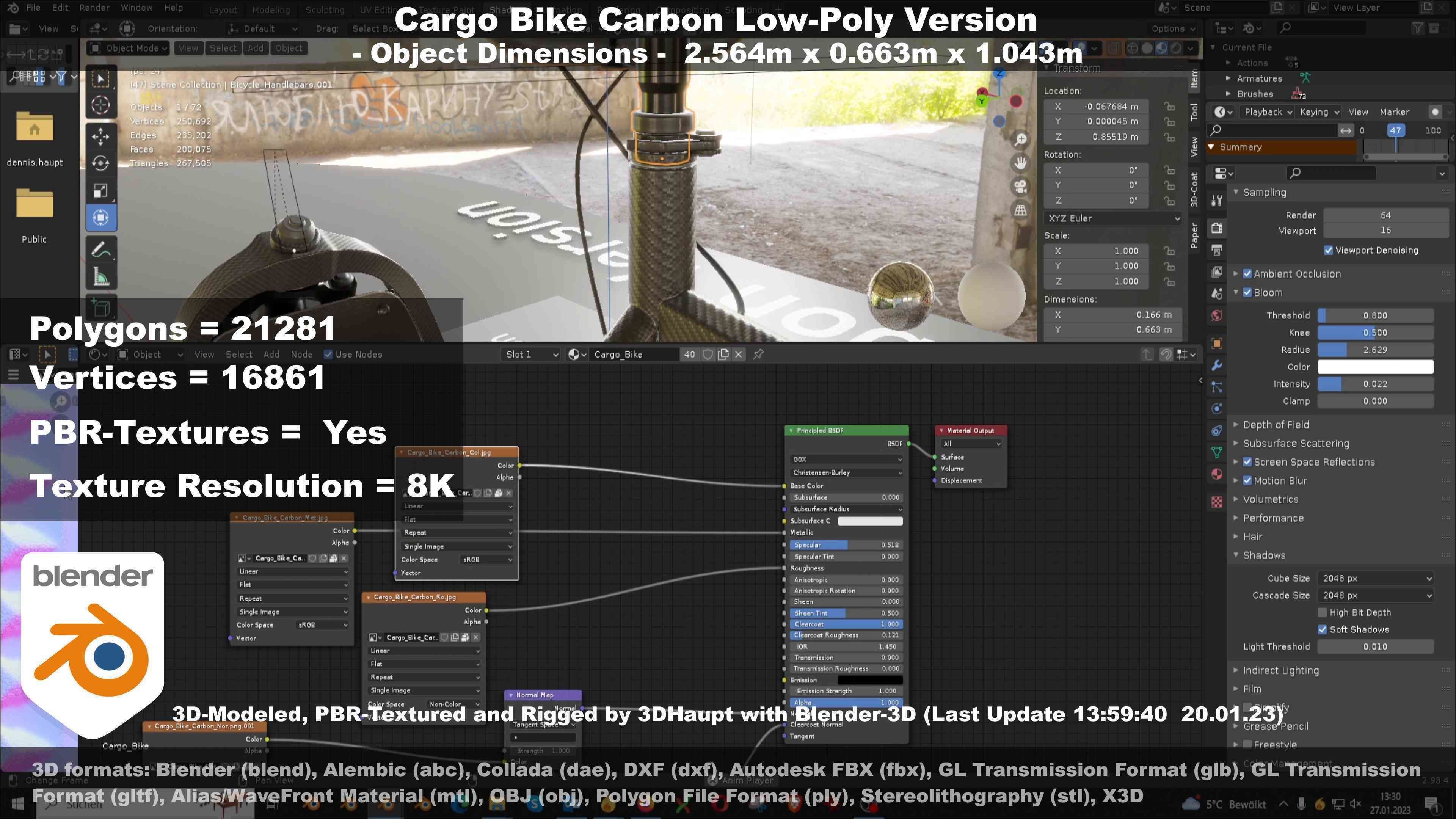Click the current frame 47 marker
This screenshot has width=1456, height=819.
(x=1395, y=130)
